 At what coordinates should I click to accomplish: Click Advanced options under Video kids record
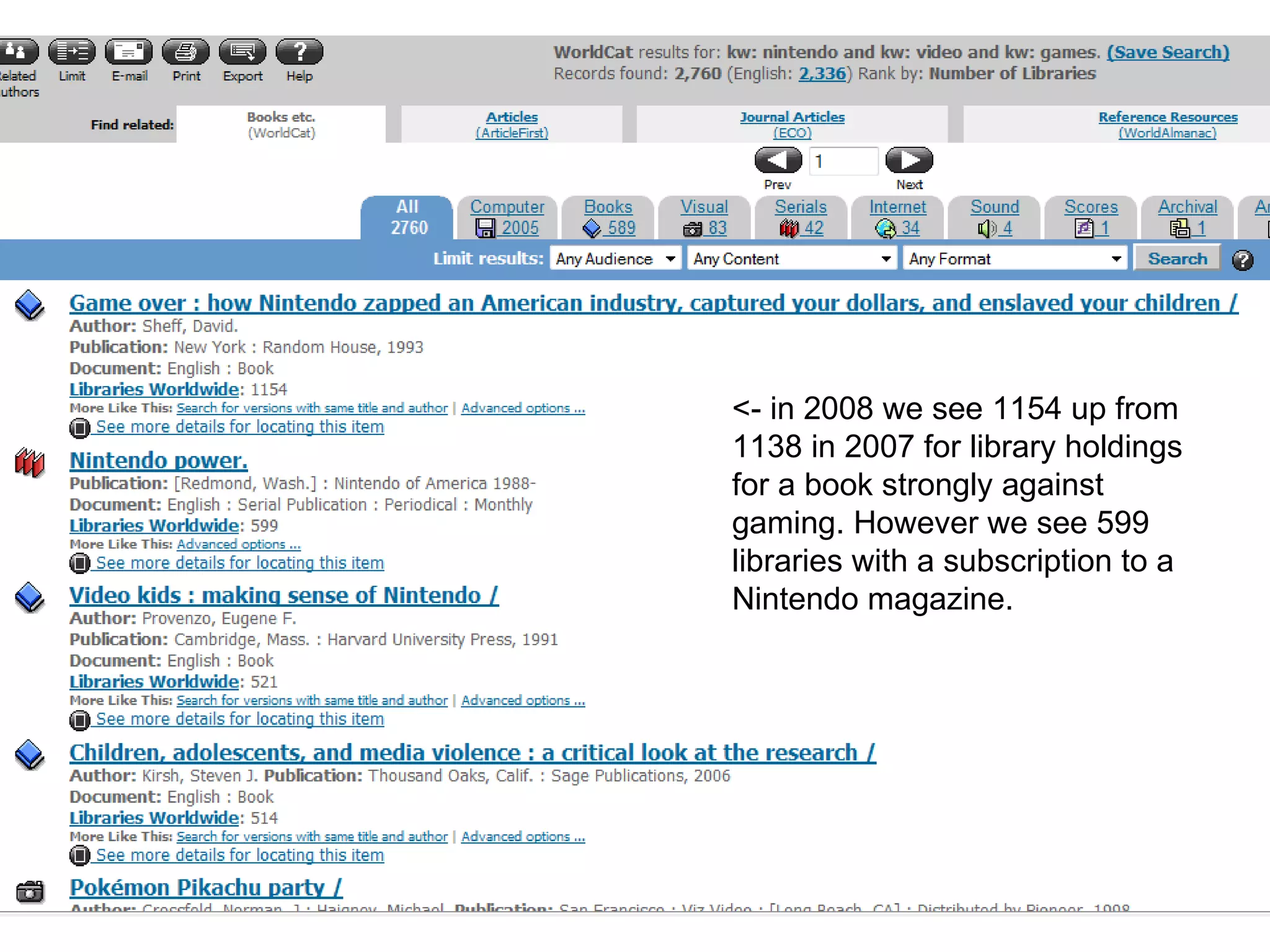(523, 700)
